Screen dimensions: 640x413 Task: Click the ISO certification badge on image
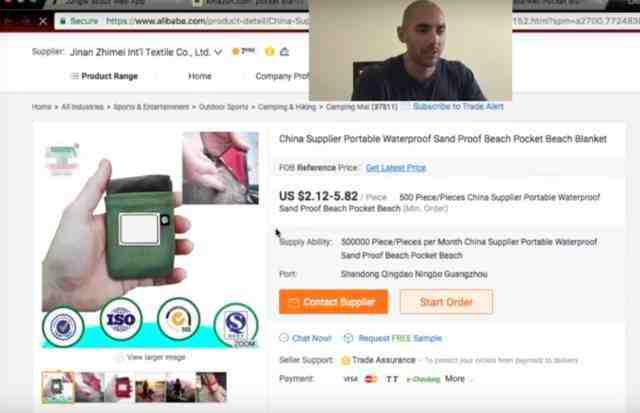pyautogui.click(x=121, y=319)
